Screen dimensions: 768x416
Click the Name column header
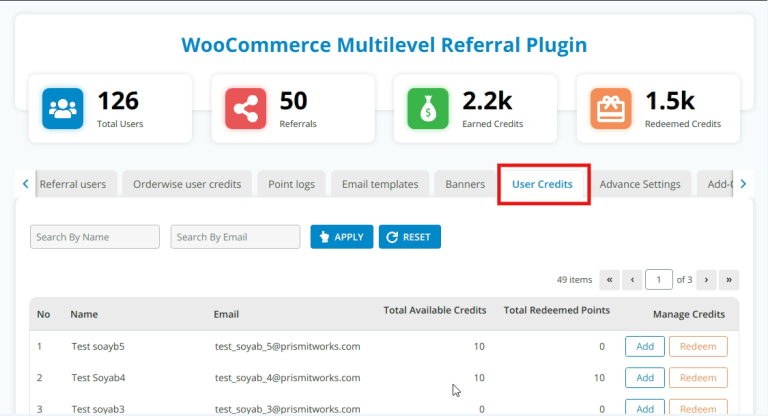(x=84, y=314)
